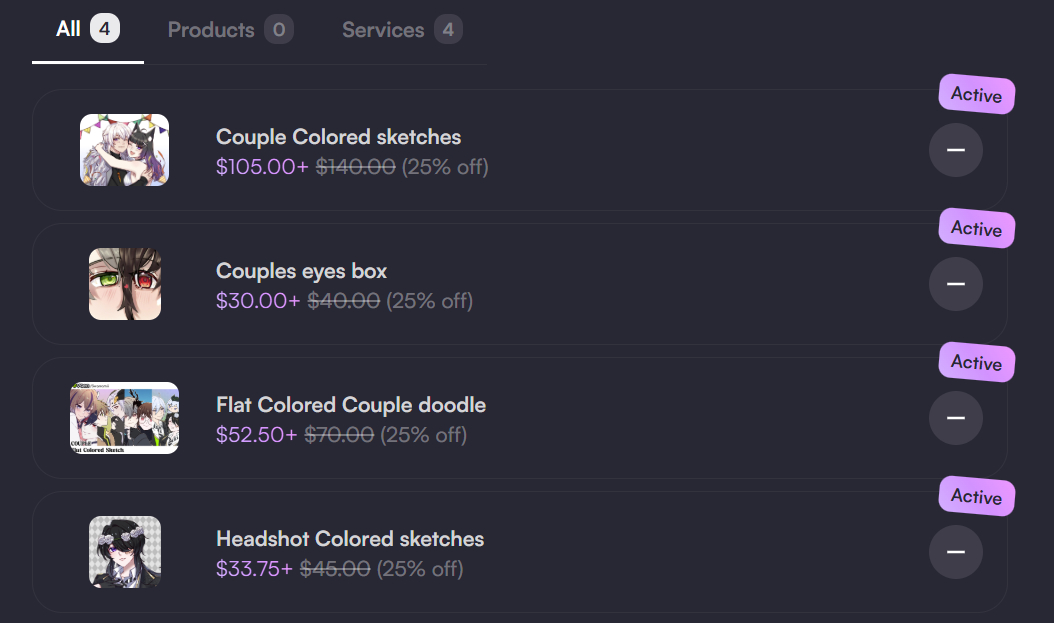Click the Active badge on Headshot Colored sketches
The height and width of the screenshot is (623, 1054).
tap(977, 497)
